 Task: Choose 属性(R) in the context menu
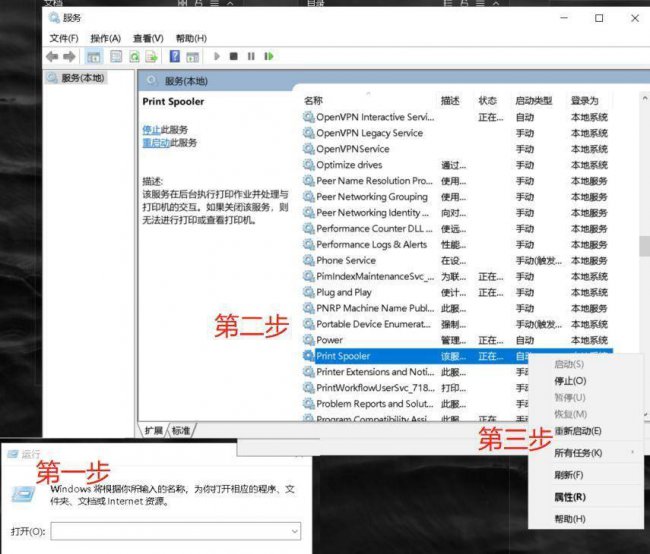point(570,497)
